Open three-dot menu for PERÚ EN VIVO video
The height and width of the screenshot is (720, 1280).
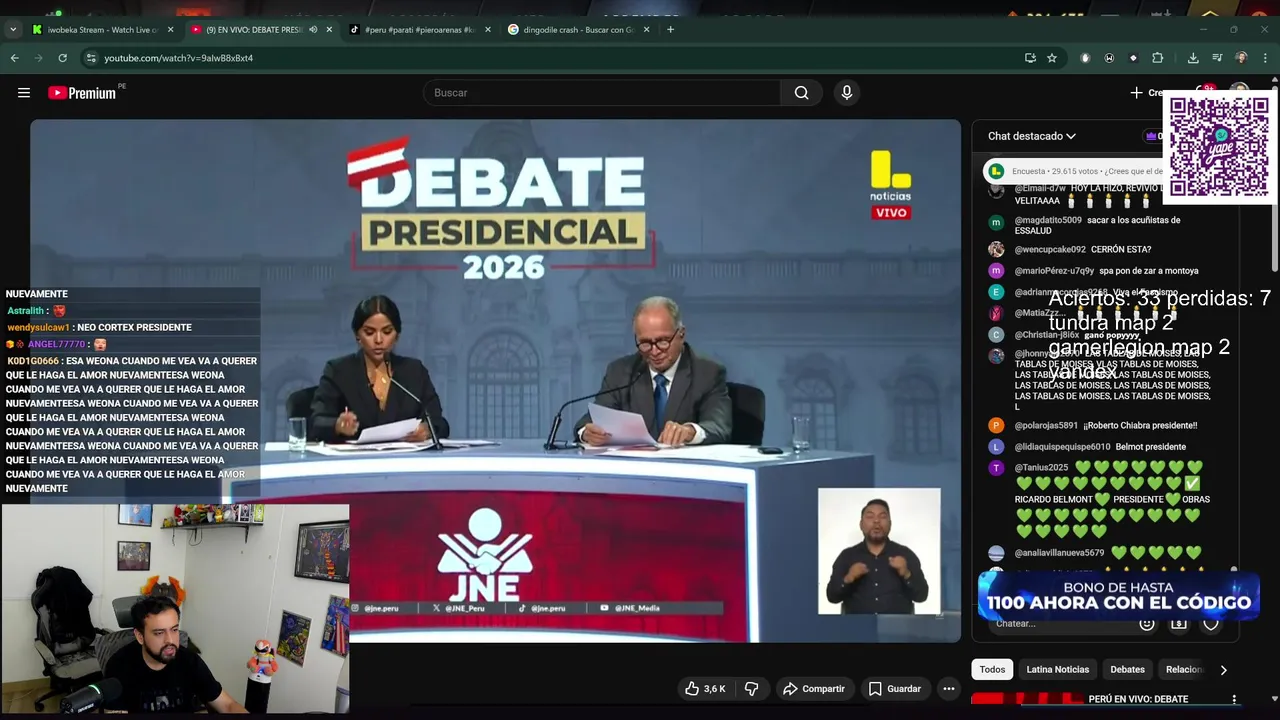[1234, 700]
